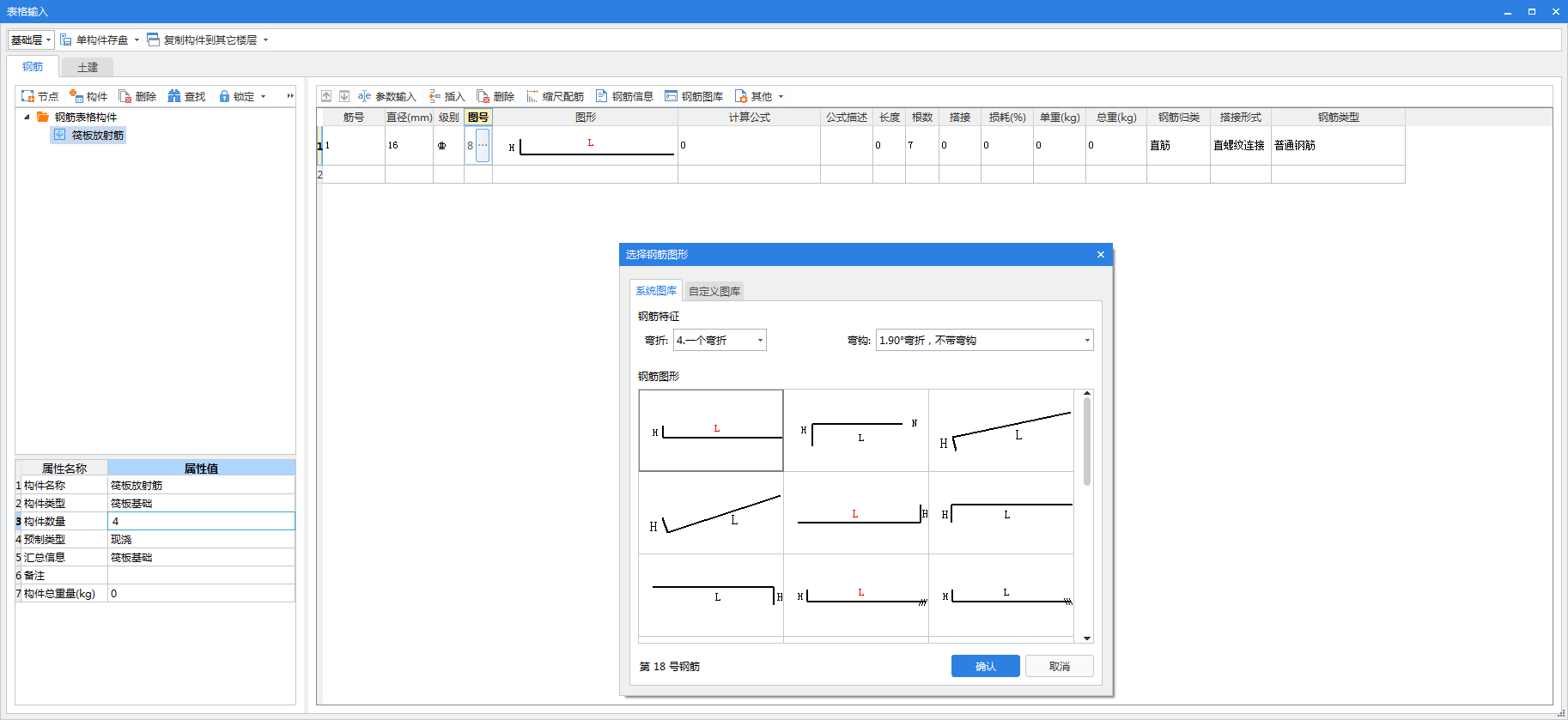Click the 节点 (node) toolbar icon
This screenshot has width=1568, height=720.
pos(28,96)
